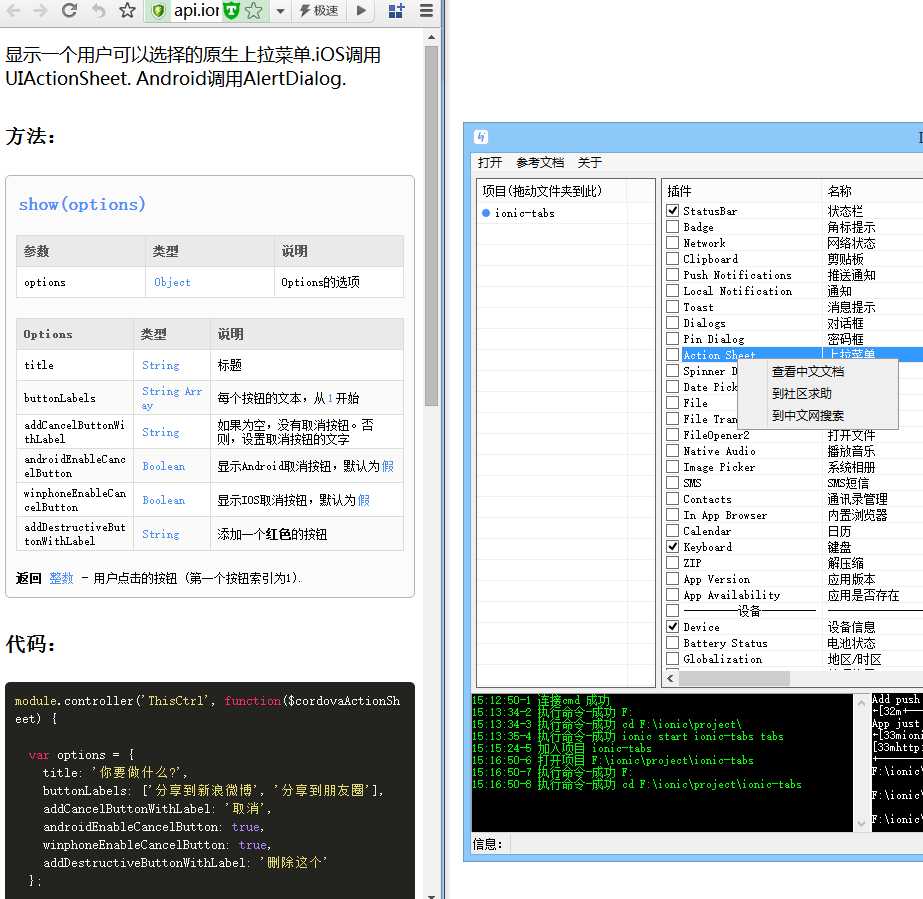Image resolution: width=923 pixels, height=899 pixels.
Task: Open the Object type link
Action: point(172,282)
